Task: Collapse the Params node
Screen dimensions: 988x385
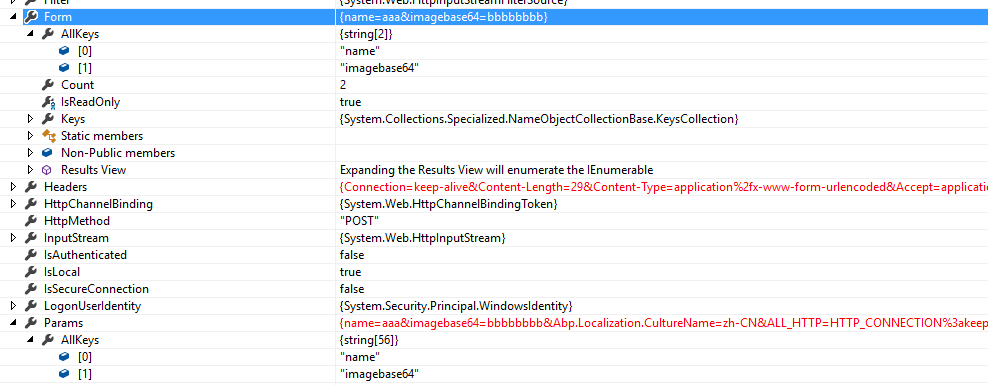Action: 13,324
